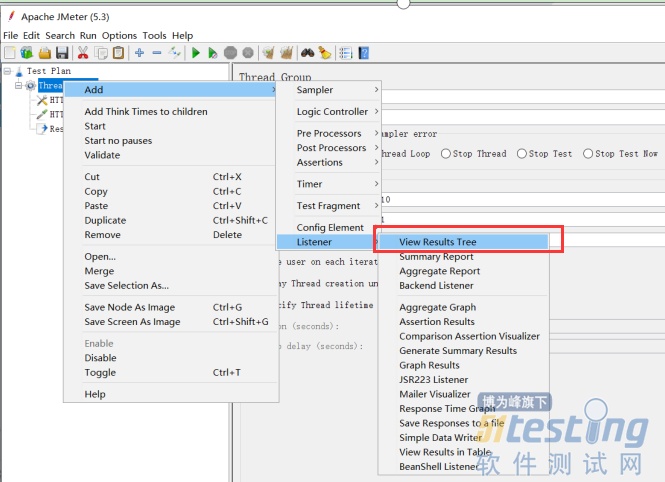The height and width of the screenshot is (482, 665).
Task: Collapse the Thread Group tree node
Action: (x=18, y=86)
